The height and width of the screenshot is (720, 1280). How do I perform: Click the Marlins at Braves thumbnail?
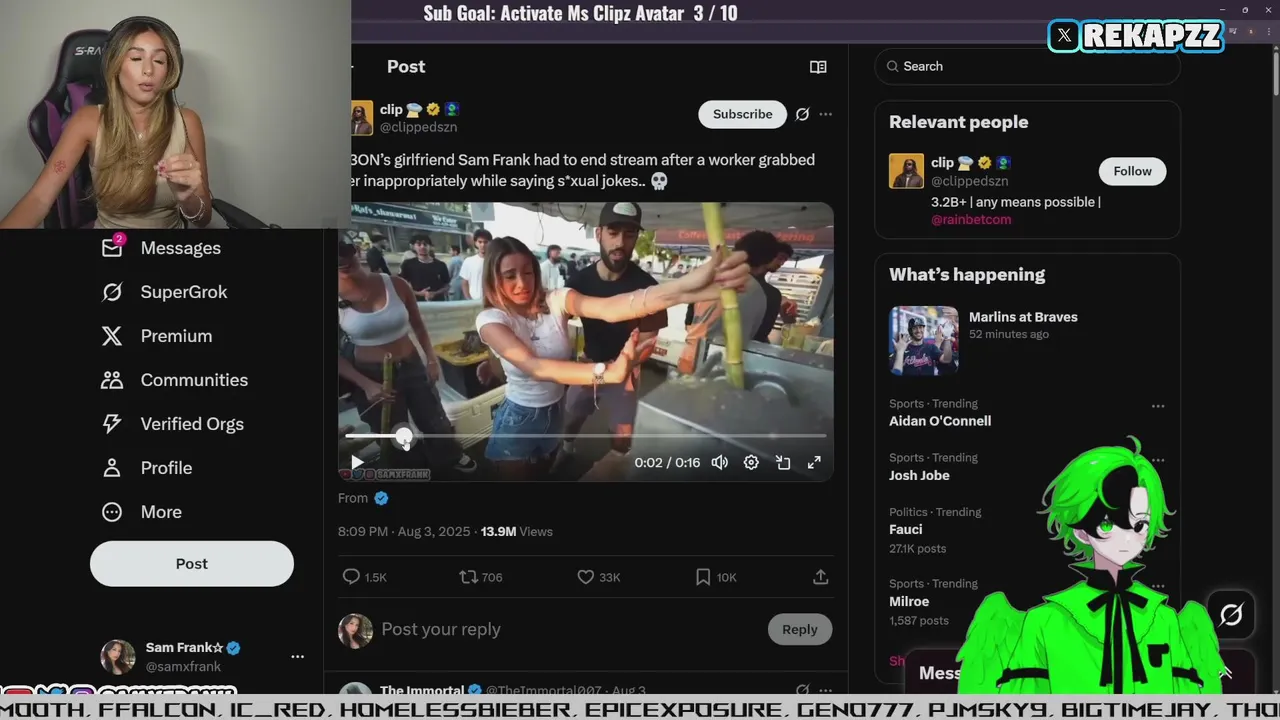pyautogui.click(x=924, y=341)
